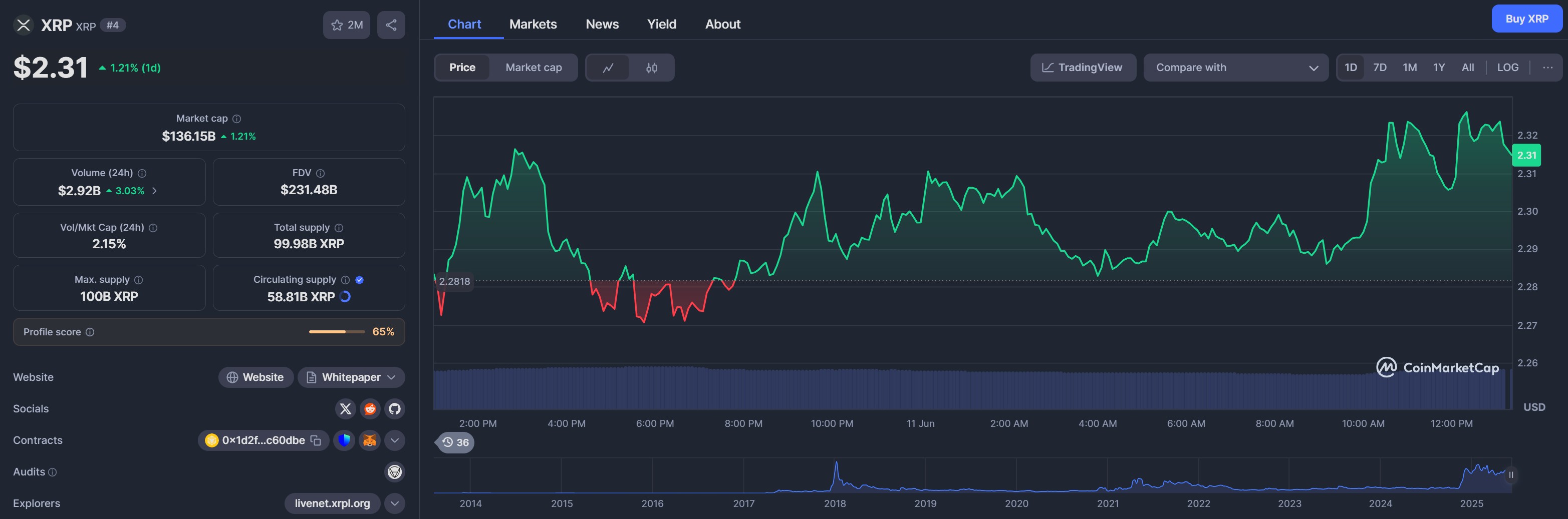The height and width of the screenshot is (519, 1568).
Task: Open the GitHub social link
Action: click(394, 409)
